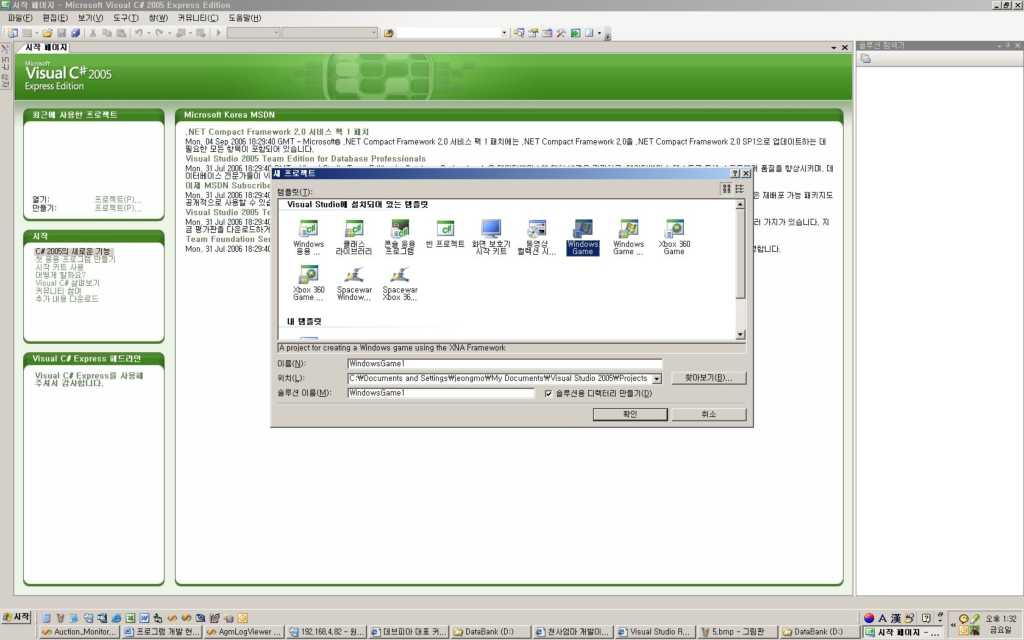Open Properties window from toolbar icon

(533, 33)
